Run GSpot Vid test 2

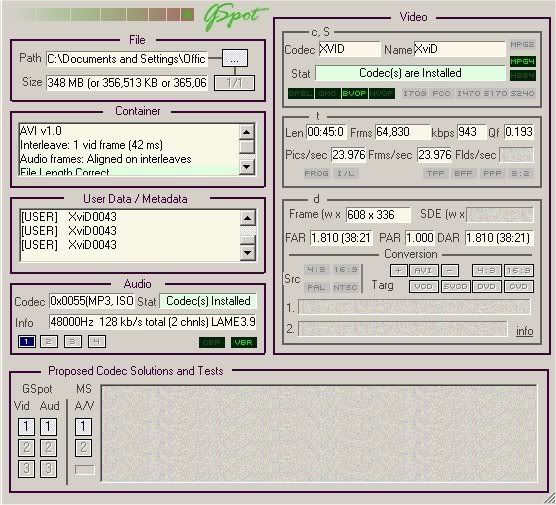pos(27,448)
